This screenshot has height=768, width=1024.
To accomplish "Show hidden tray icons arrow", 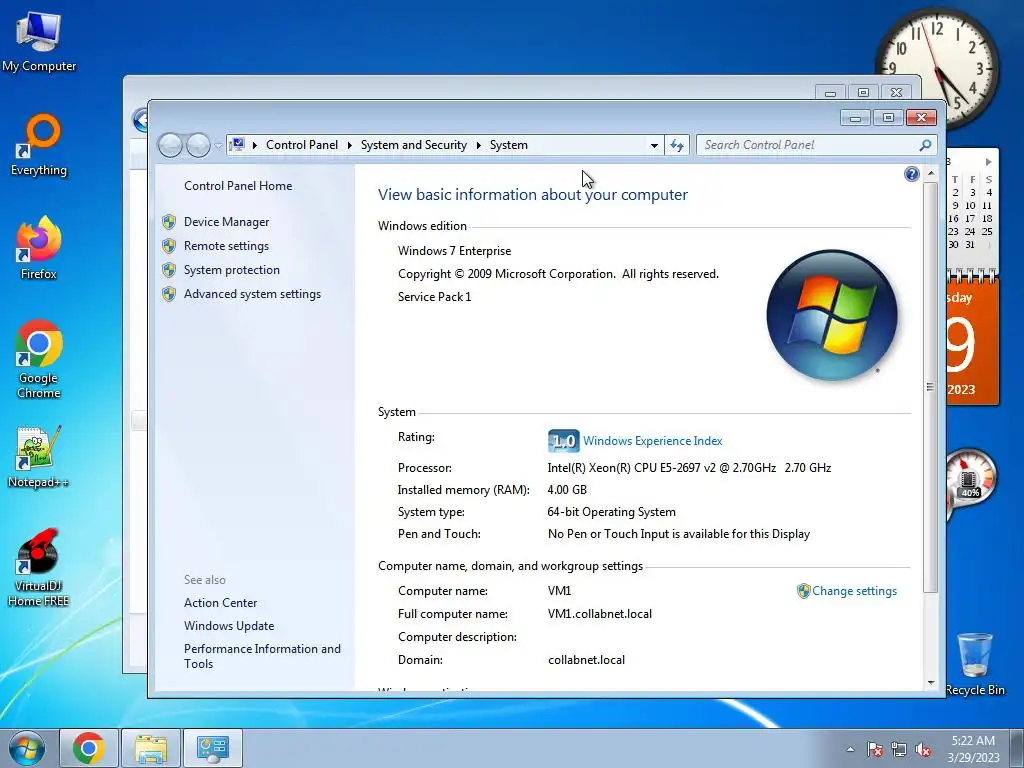I will coord(850,750).
